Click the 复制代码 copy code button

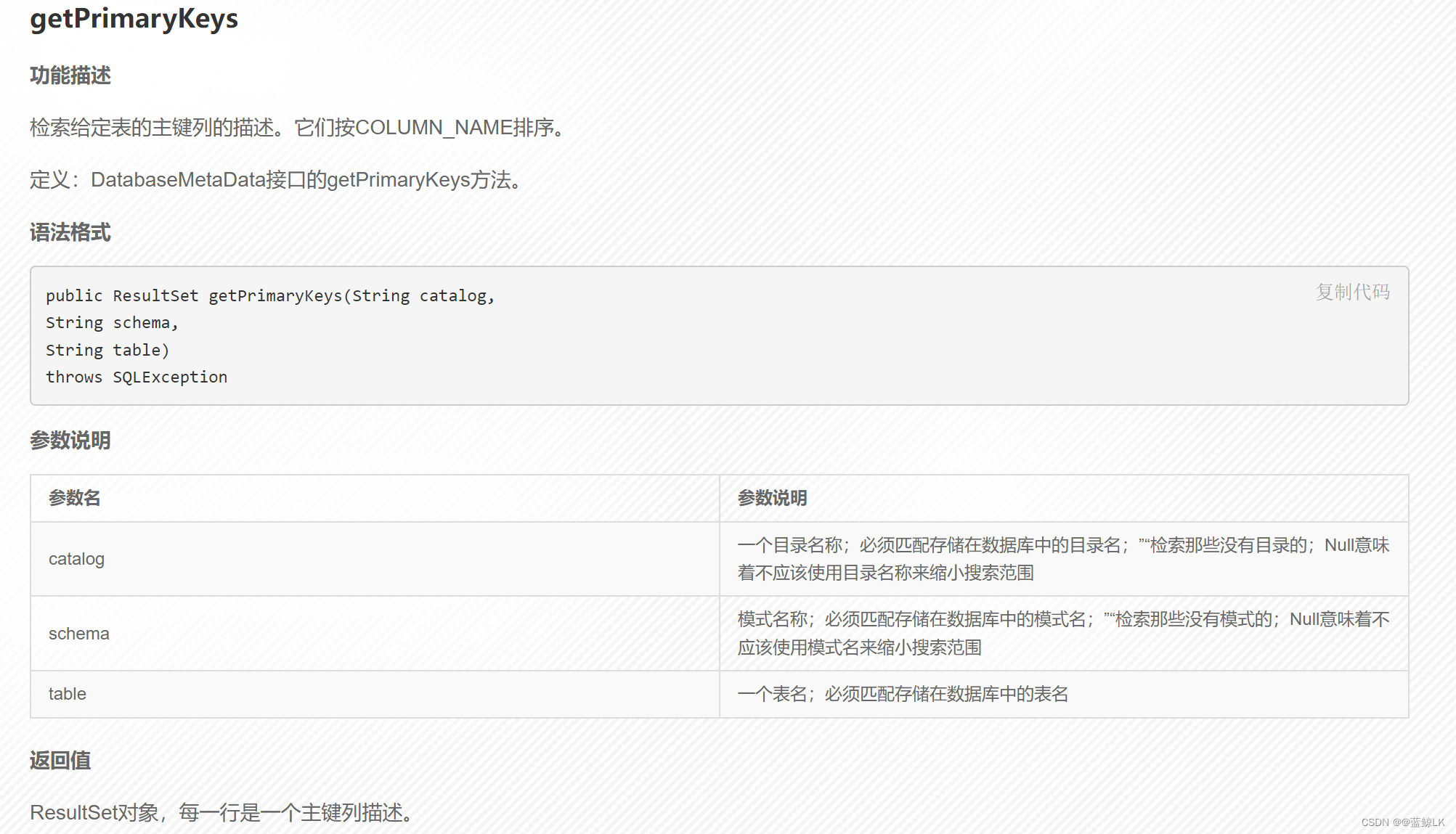point(1352,293)
